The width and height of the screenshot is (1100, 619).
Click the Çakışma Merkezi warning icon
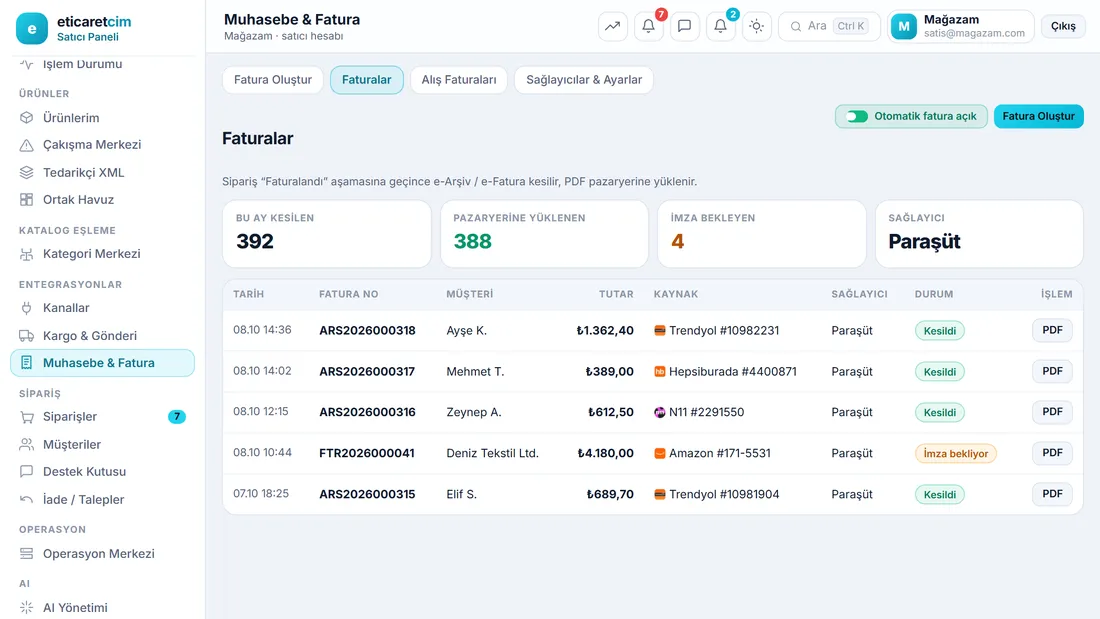27,145
